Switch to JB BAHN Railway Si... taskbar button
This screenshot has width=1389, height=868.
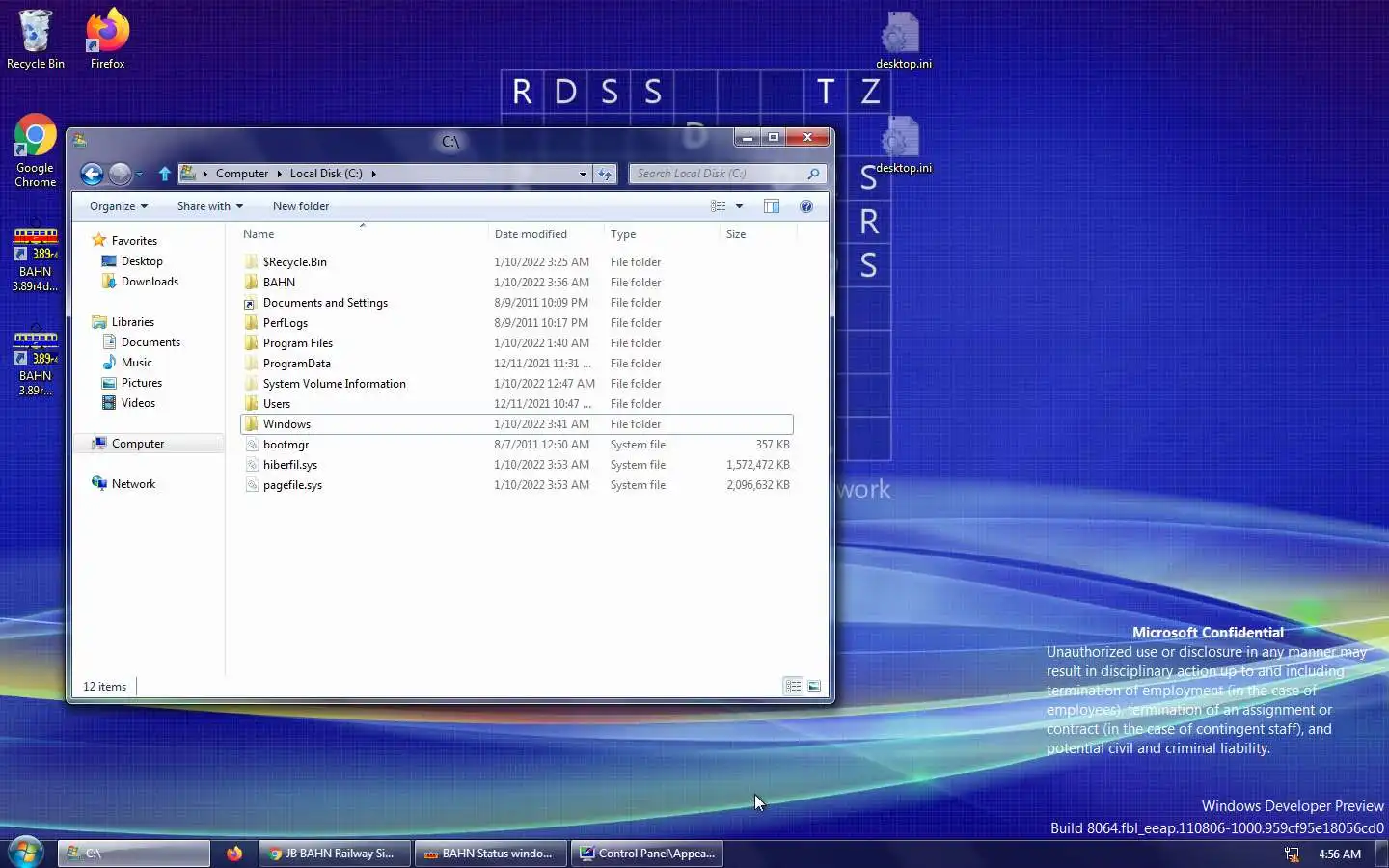(335, 854)
